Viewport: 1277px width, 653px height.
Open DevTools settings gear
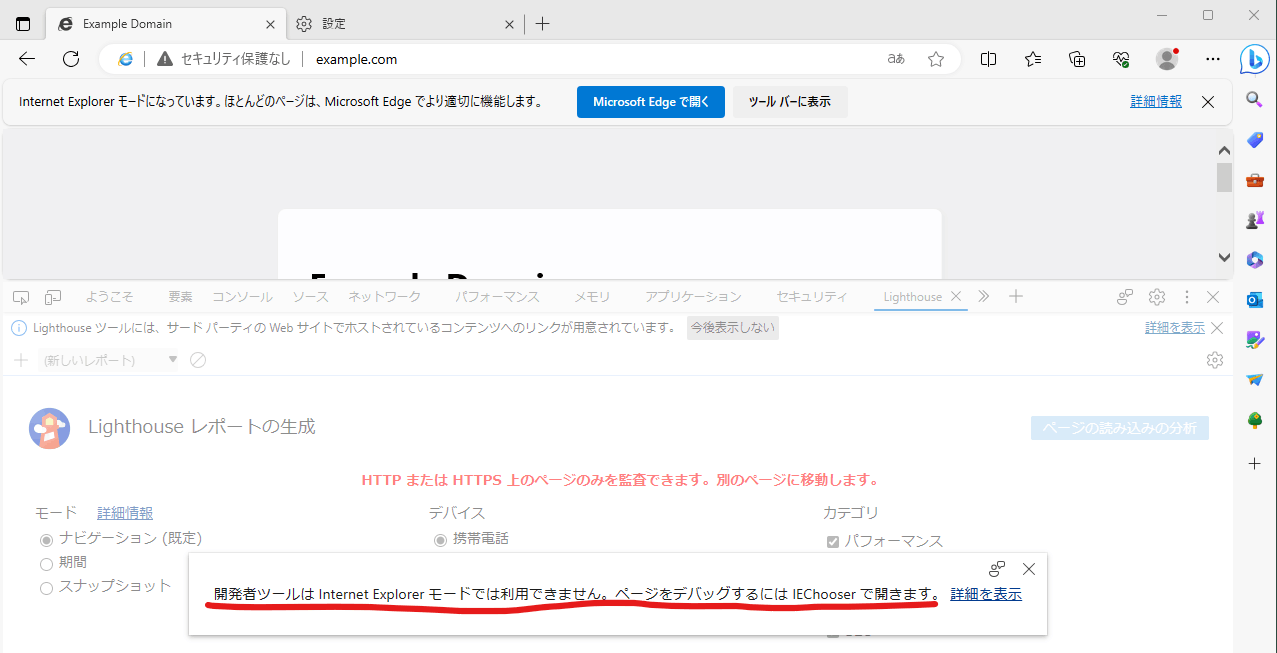[1157, 297]
